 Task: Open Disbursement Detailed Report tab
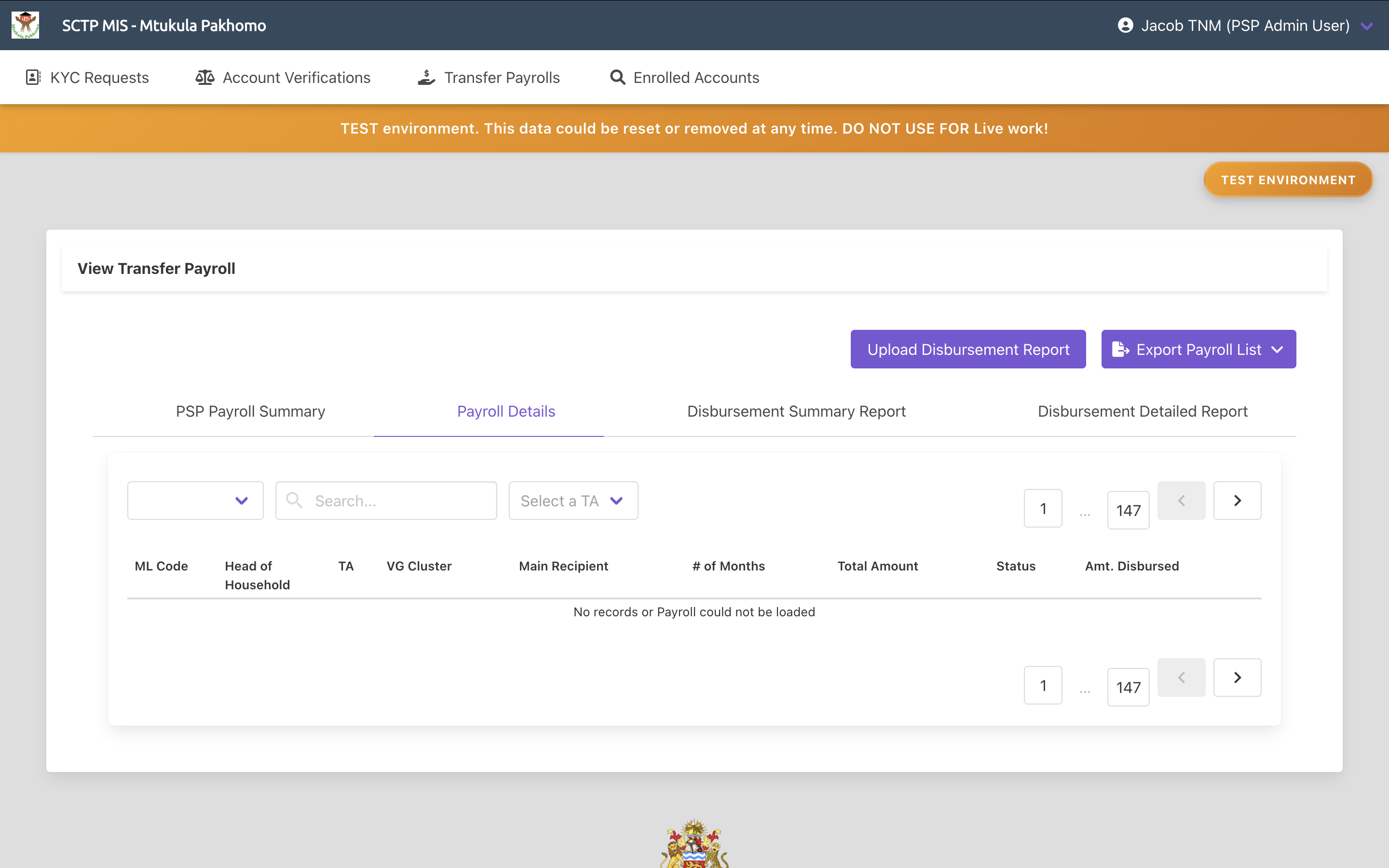coord(1142,411)
